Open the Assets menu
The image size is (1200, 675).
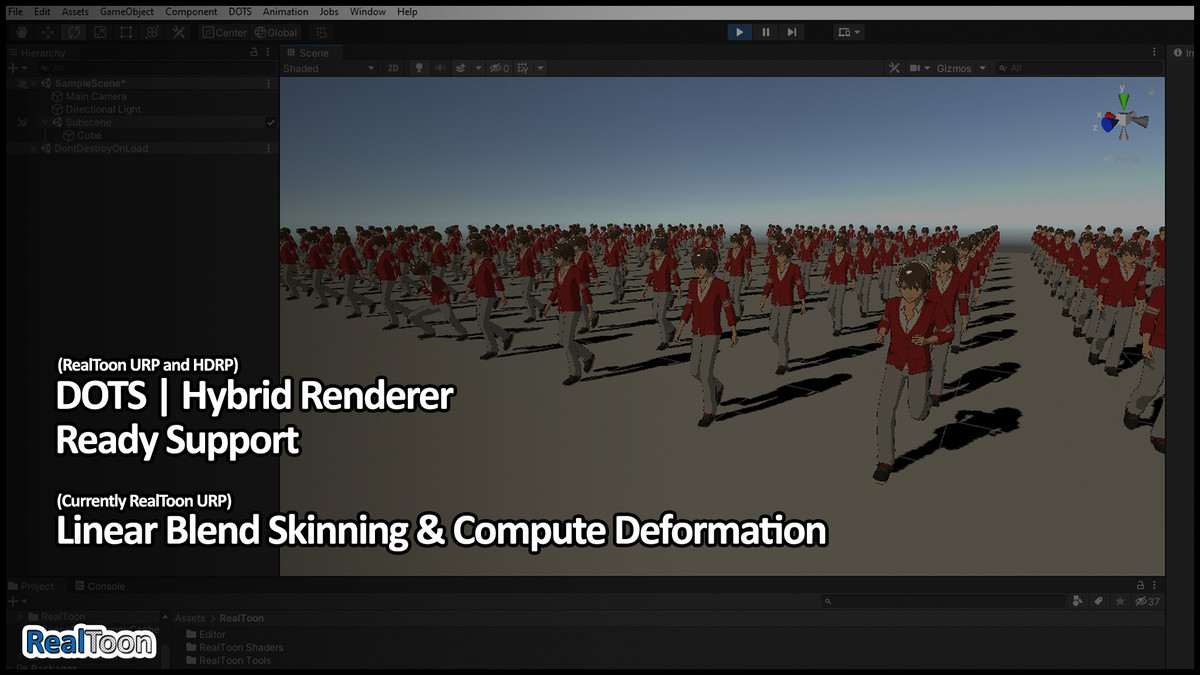pos(75,12)
